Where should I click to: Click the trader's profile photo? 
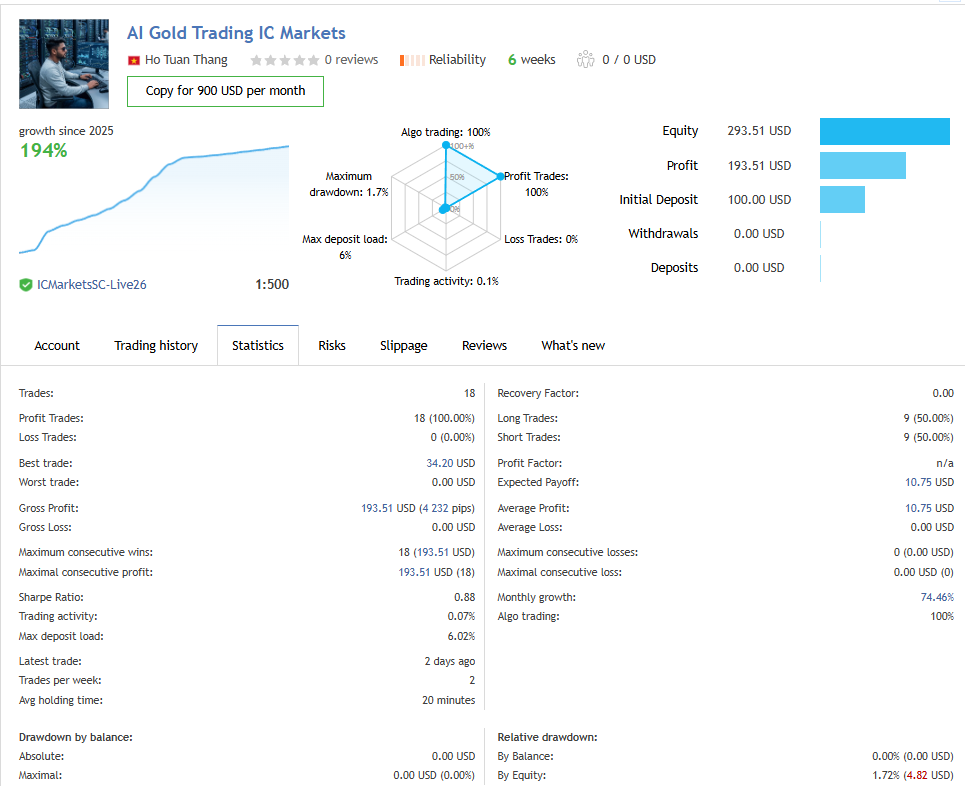tap(64, 63)
